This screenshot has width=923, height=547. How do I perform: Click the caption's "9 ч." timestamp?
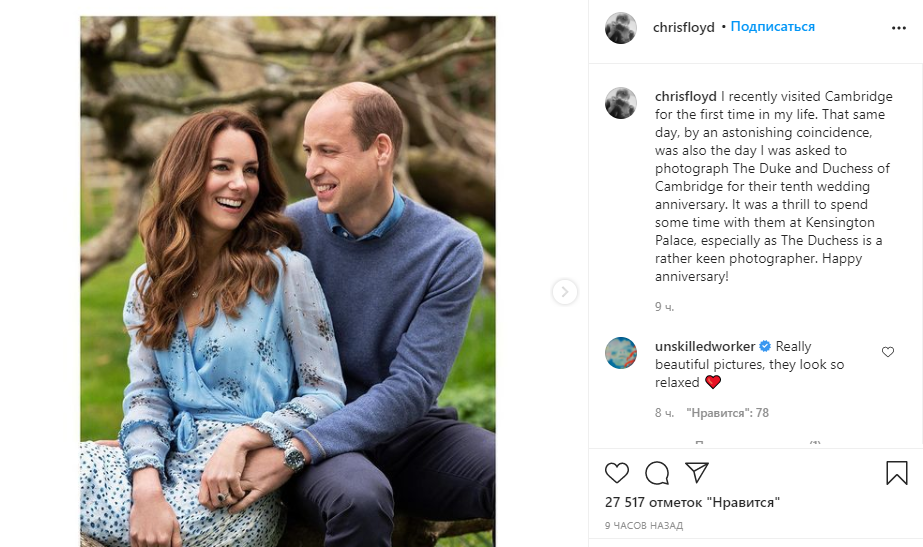point(665,306)
